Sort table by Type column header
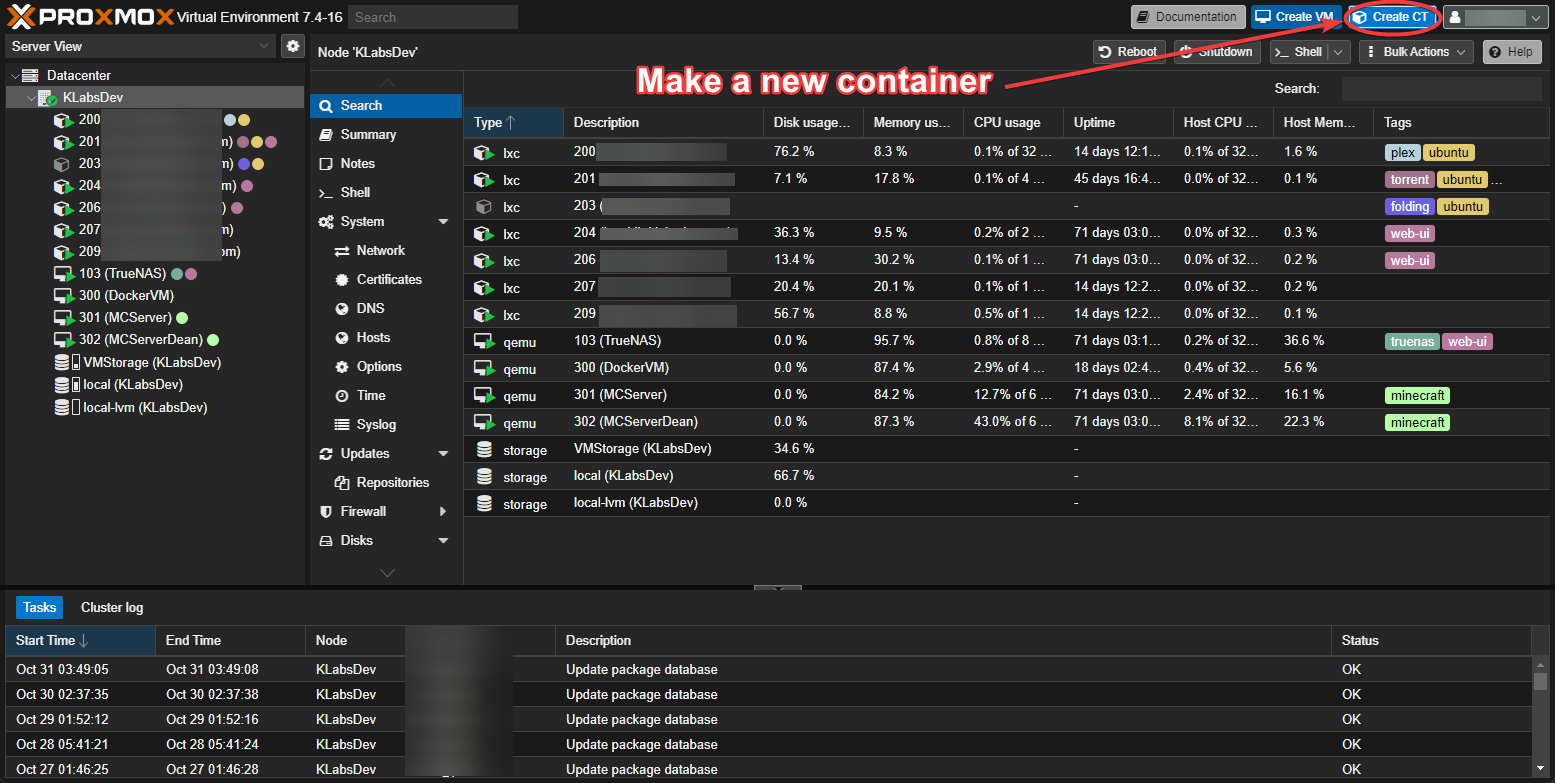The width and height of the screenshot is (1555, 783). tap(513, 122)
